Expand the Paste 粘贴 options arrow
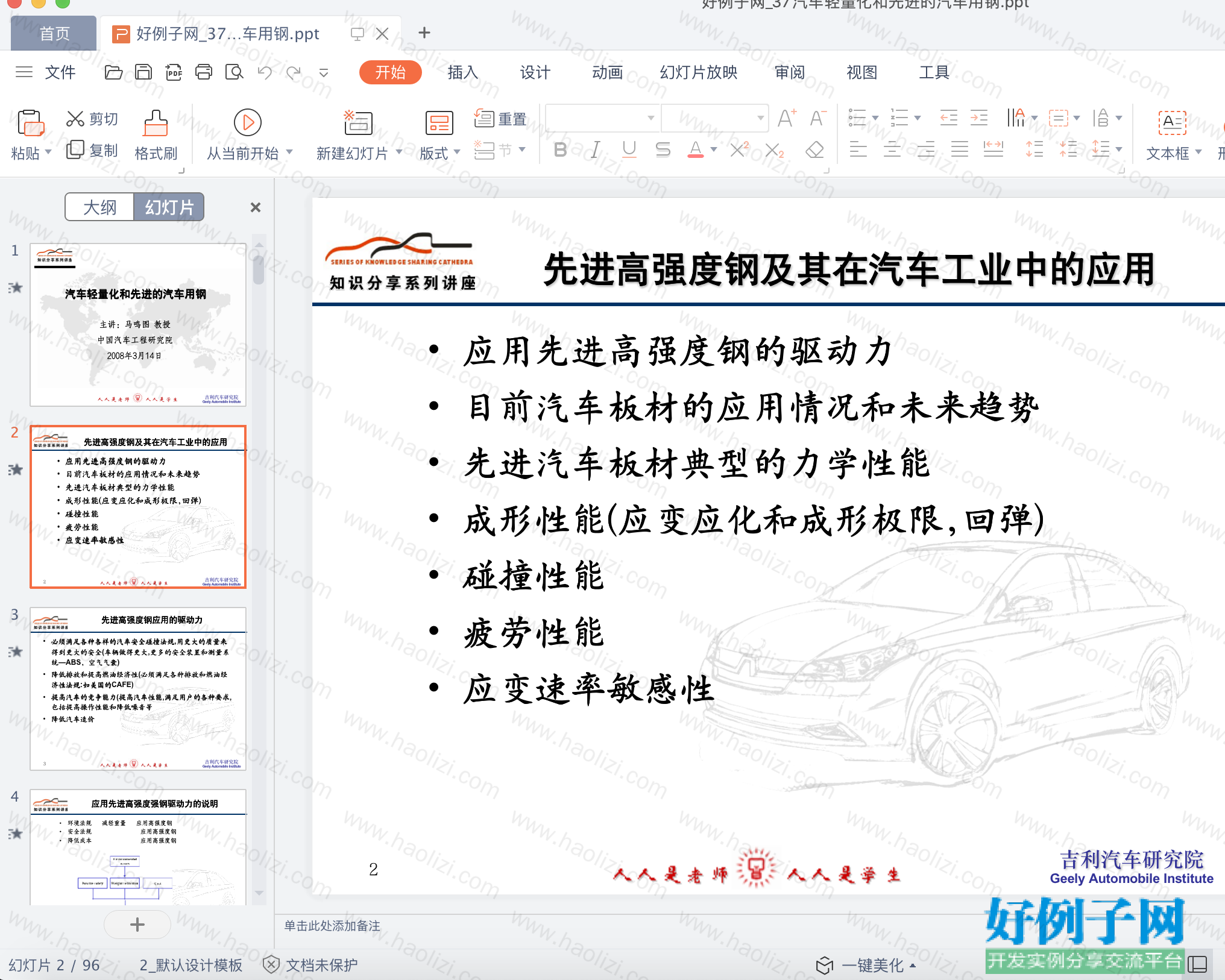1225x980 pixels. [48, 152]
